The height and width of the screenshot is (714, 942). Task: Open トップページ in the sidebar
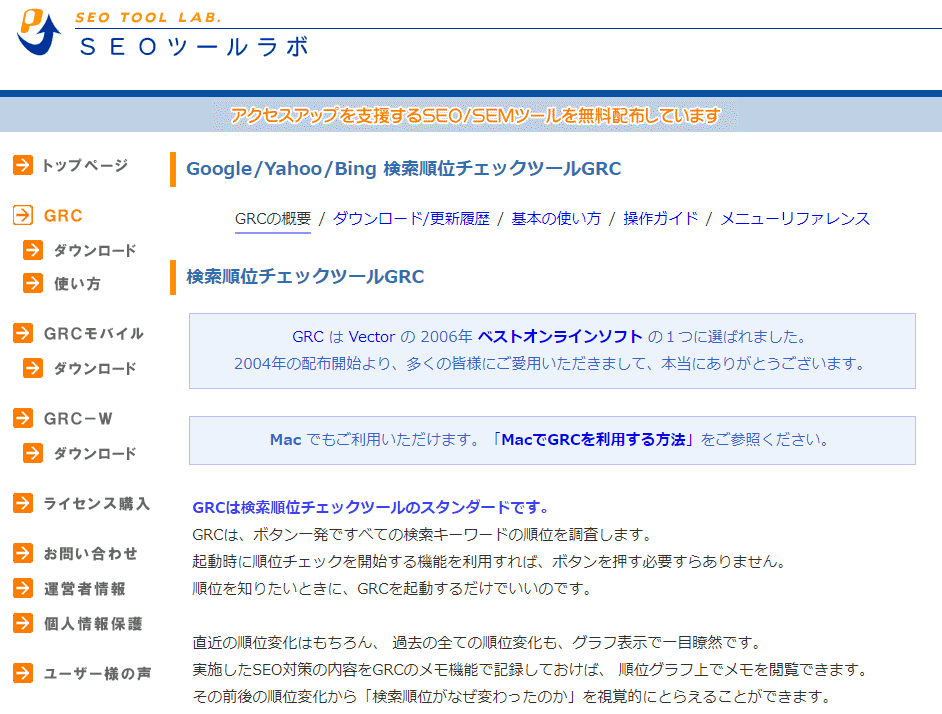(85, 165)
